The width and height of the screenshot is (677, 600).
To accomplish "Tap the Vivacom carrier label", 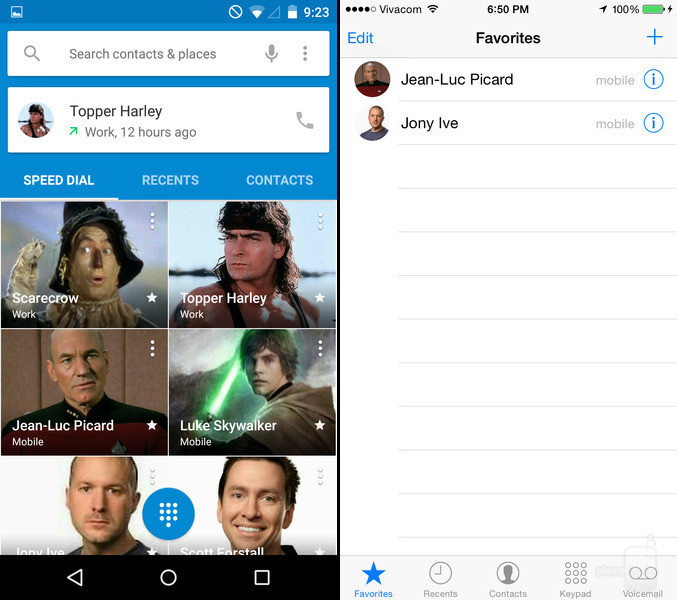I will [x=400, y=9].
